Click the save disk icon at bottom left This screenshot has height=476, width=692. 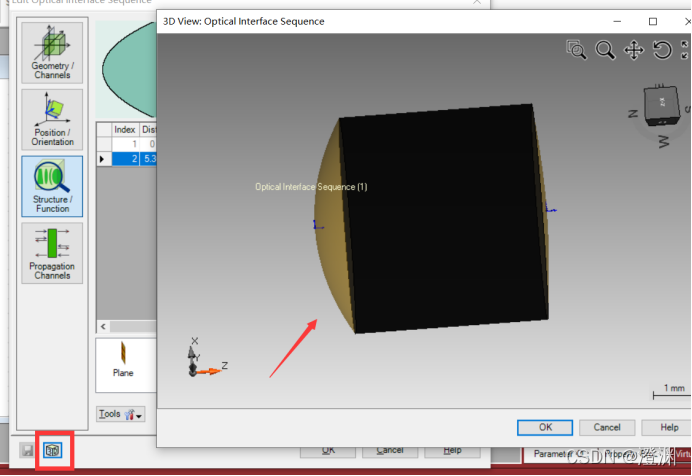(27, 450)
